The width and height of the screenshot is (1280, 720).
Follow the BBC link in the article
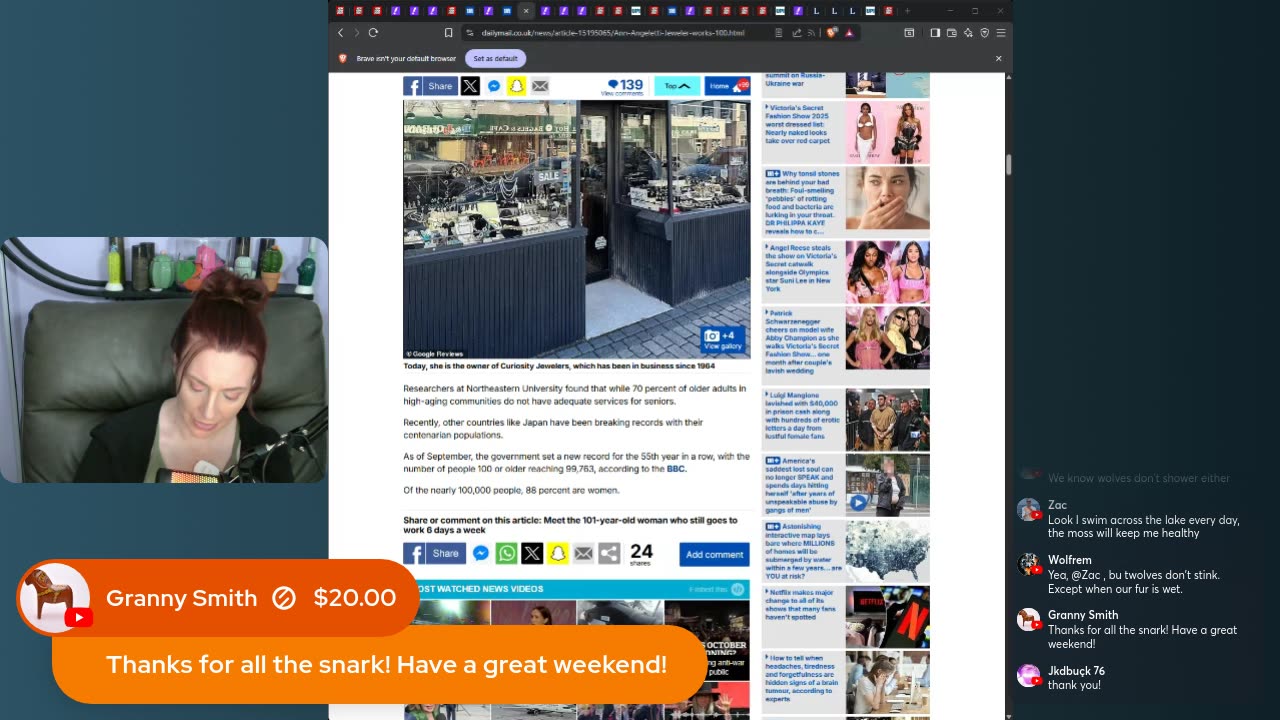676,469
